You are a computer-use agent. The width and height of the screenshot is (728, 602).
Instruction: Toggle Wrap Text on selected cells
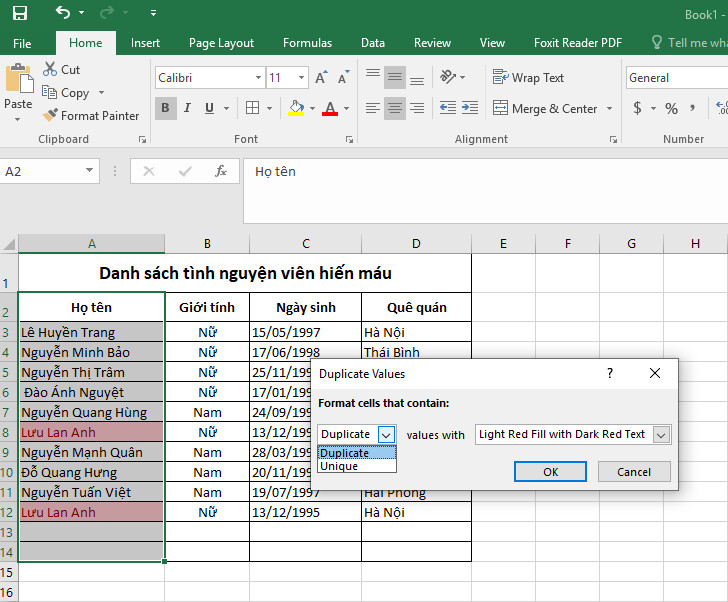pyautogui.click(x=529, y=77)
